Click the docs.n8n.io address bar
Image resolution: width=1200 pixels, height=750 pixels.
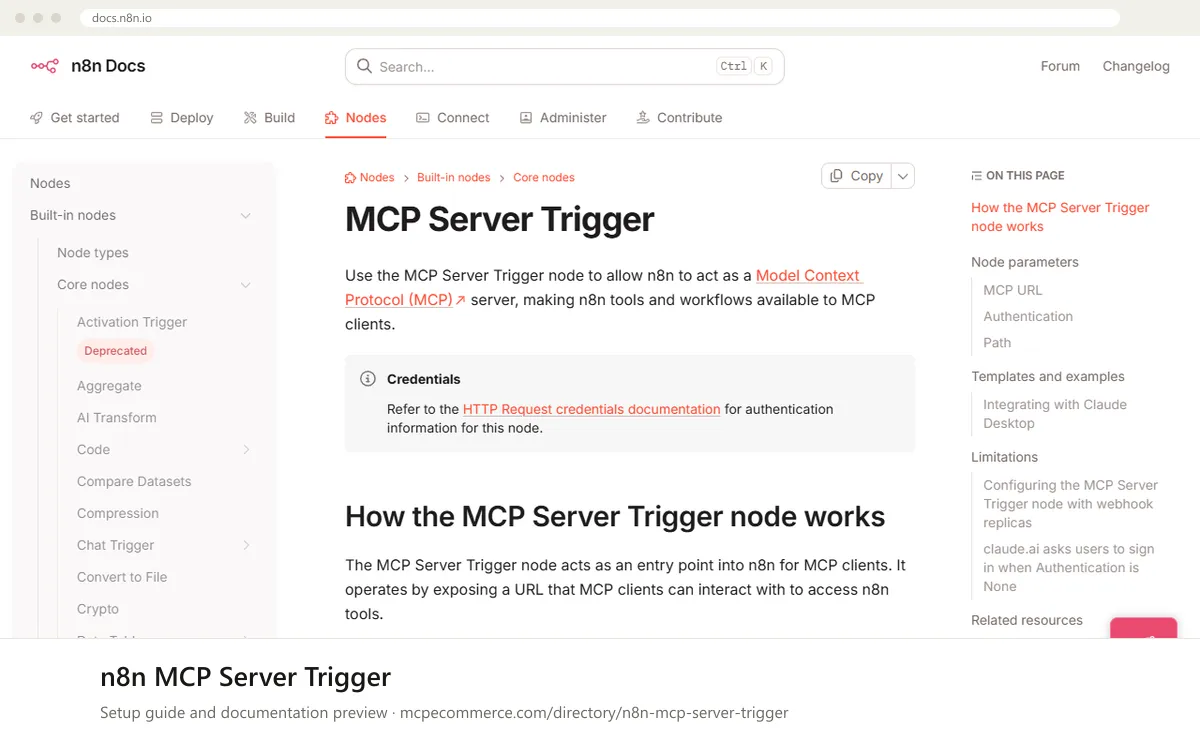pos(600,18)
